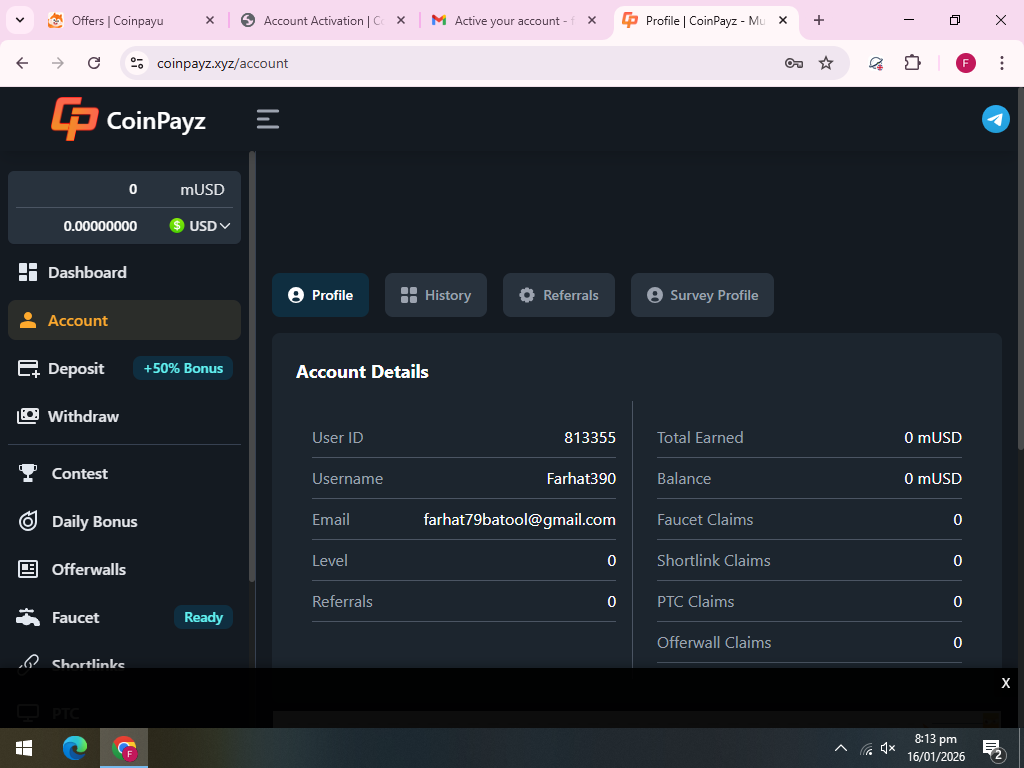
Task: Expand the USD currency dropdown
Action: tap(200, 226)
